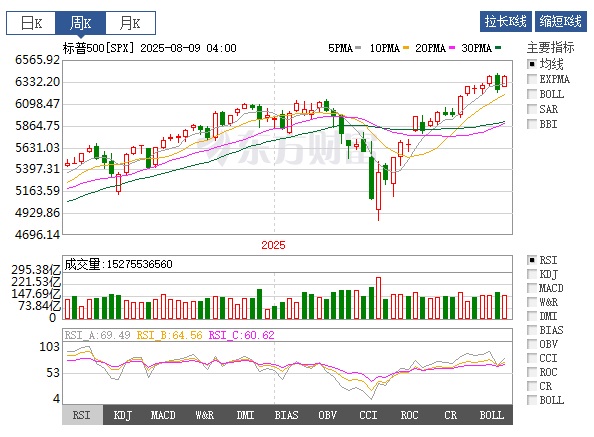Select the KDJ sub-indicator radio
The height and width of the screenshot is (437, 594).
coord(532,274)
